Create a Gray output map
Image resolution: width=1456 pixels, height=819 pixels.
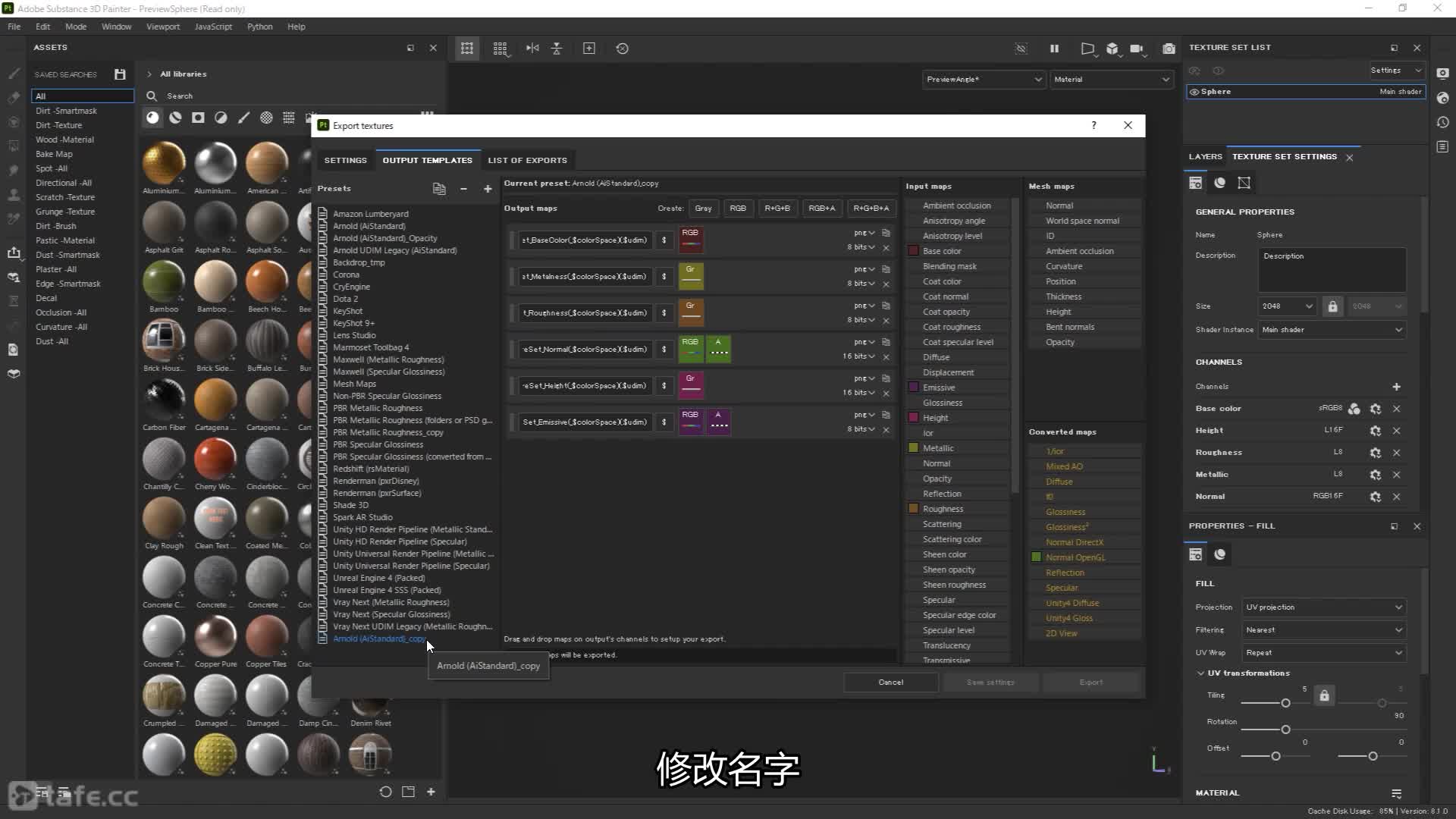click(x=703, y=209)
